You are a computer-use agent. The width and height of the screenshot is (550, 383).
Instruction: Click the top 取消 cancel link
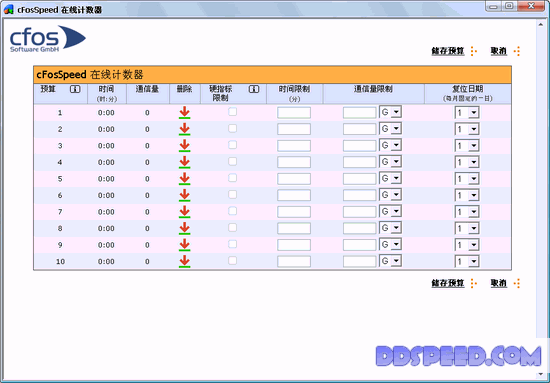coord(499,51)
